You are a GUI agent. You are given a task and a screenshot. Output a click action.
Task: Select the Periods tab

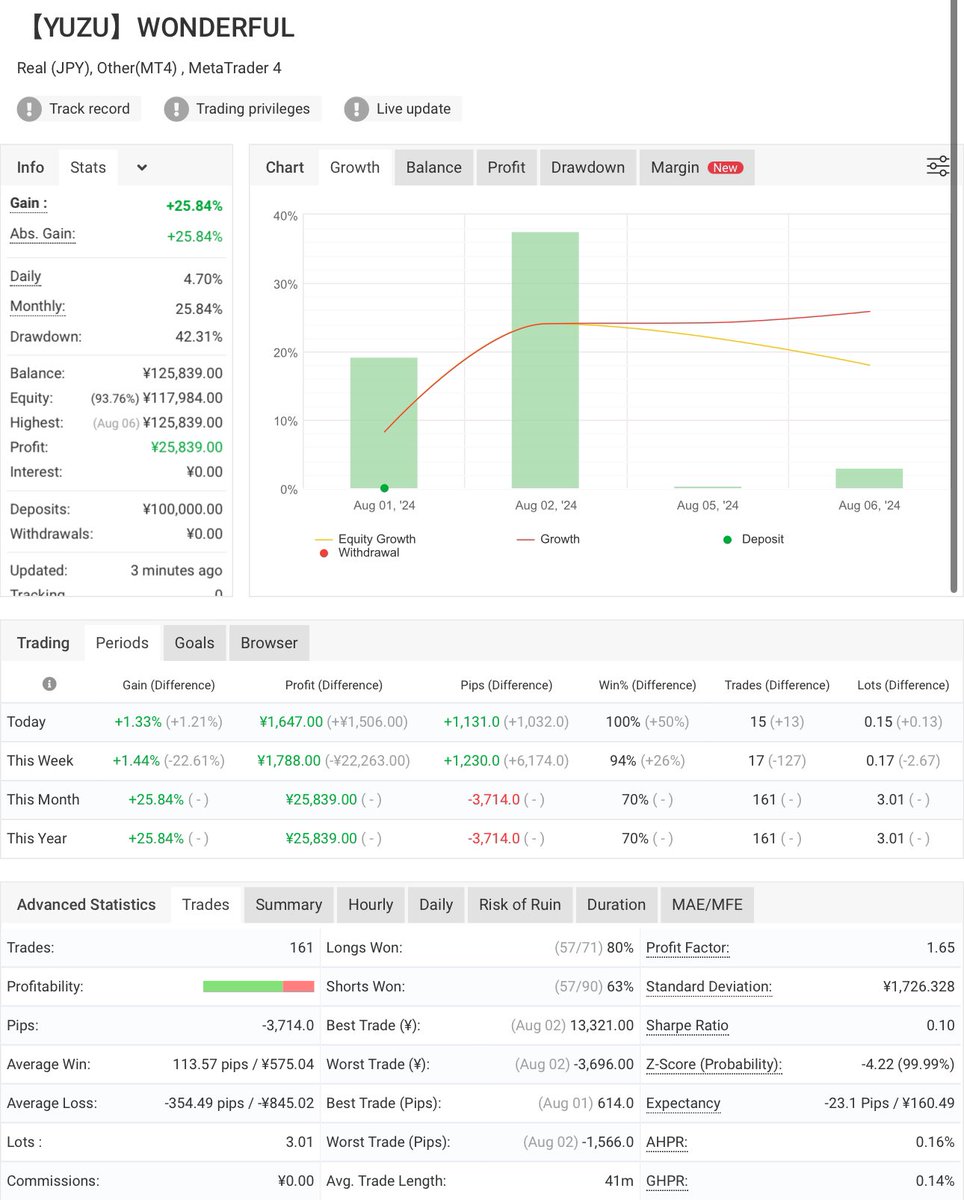coord(122,643)
